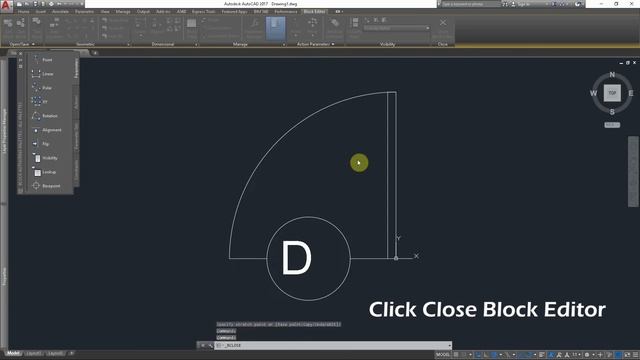Viewport: 640px width, 360px height.
Task: Click the Attribute Definition ribbon icon
Action: click(335, 28)
